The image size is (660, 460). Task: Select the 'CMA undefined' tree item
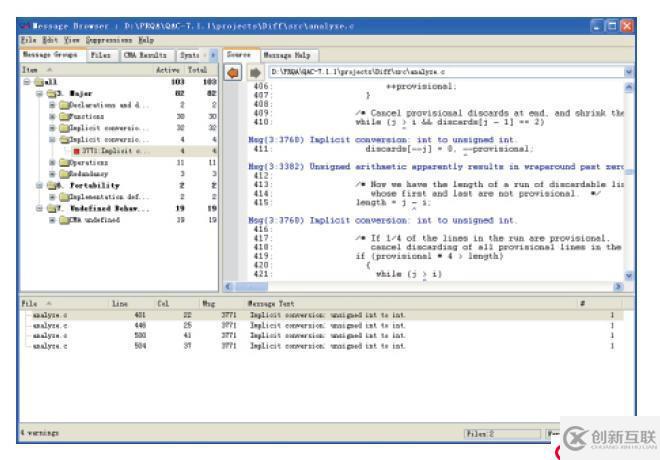pyautogui.click(x=95, y=220)
